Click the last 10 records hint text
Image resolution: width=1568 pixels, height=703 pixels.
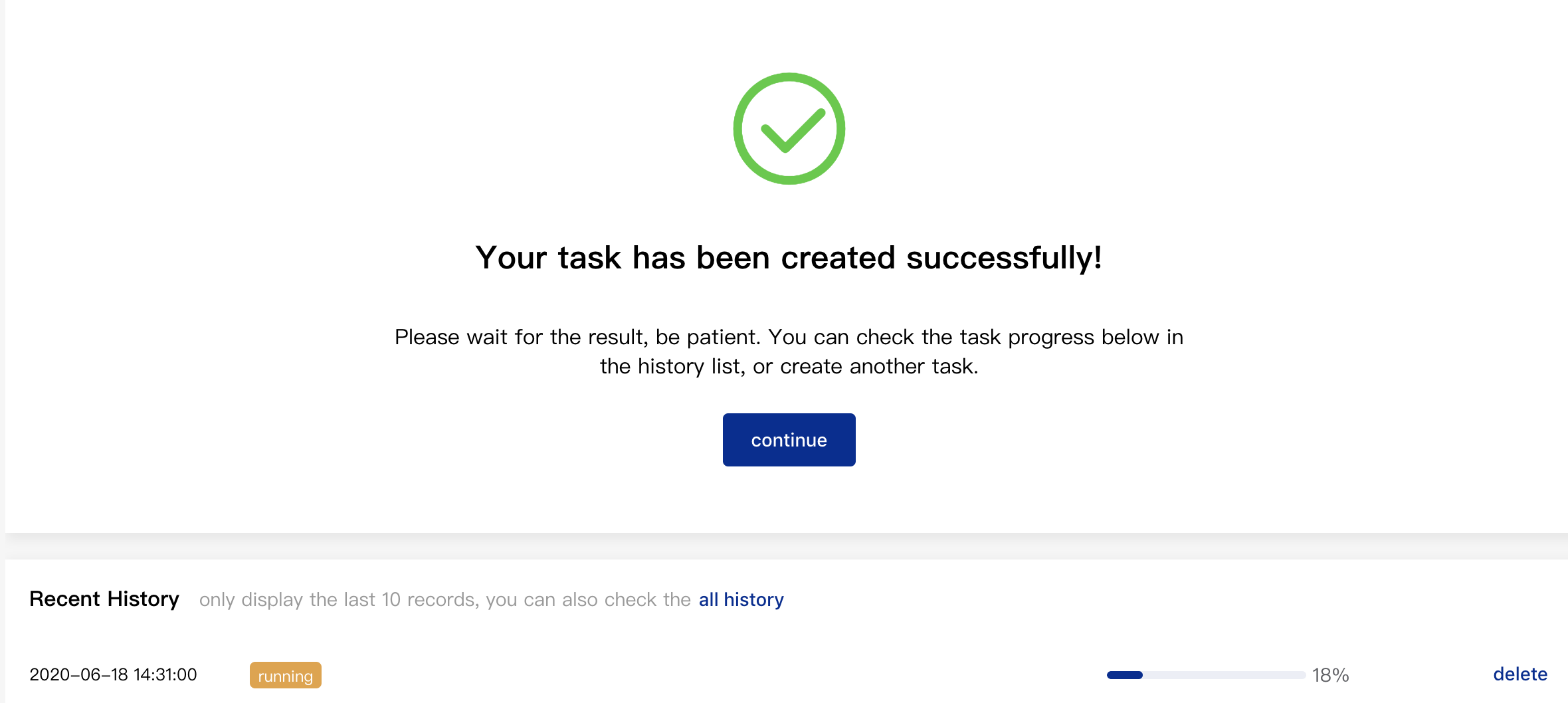coord(445,599)
